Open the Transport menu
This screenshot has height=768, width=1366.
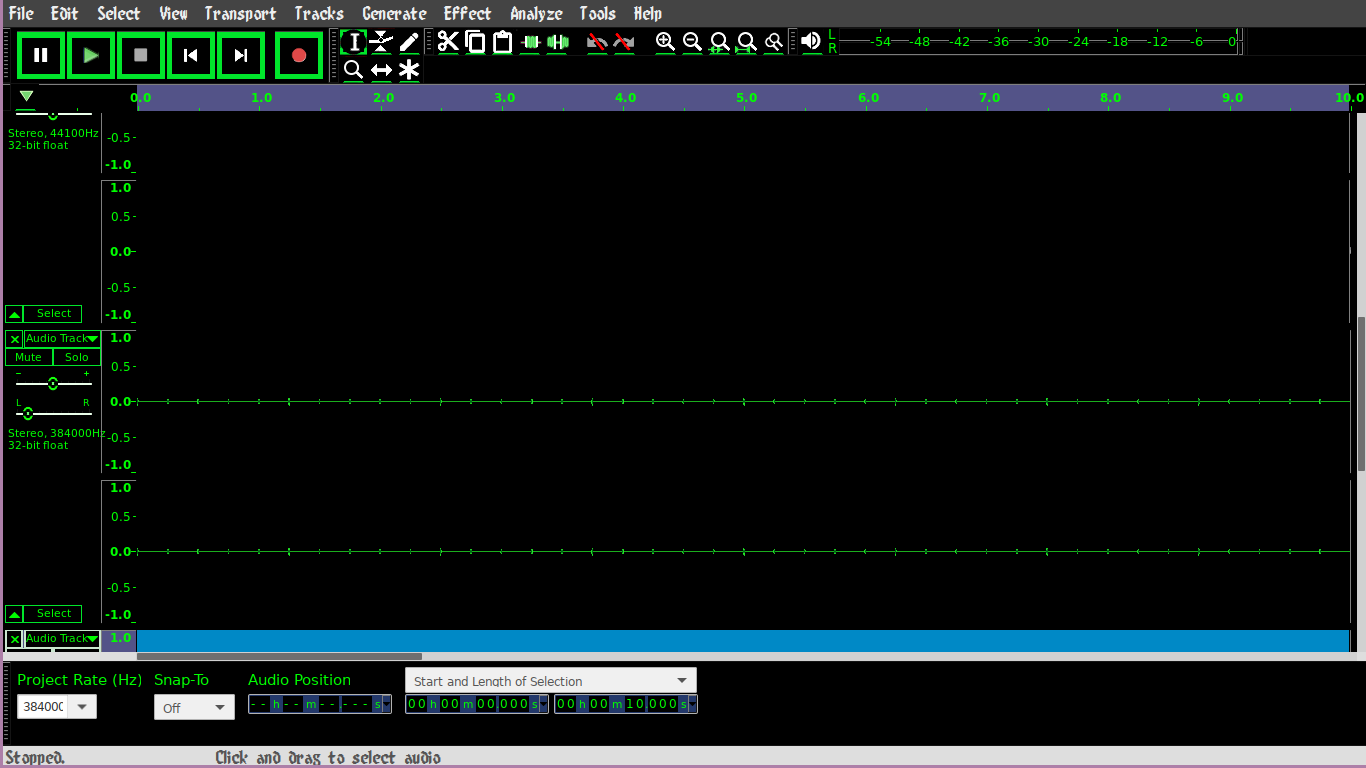coord(240,13)
